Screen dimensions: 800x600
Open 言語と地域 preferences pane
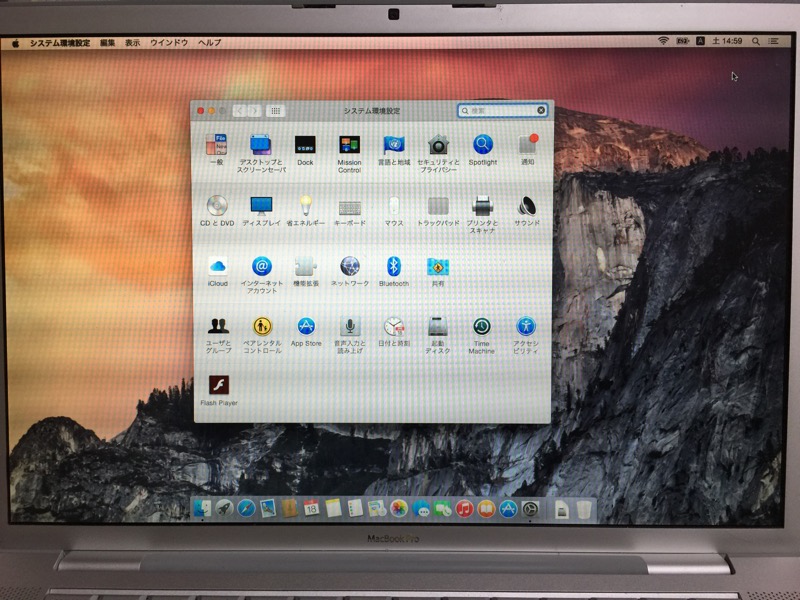tap(393, 149)
